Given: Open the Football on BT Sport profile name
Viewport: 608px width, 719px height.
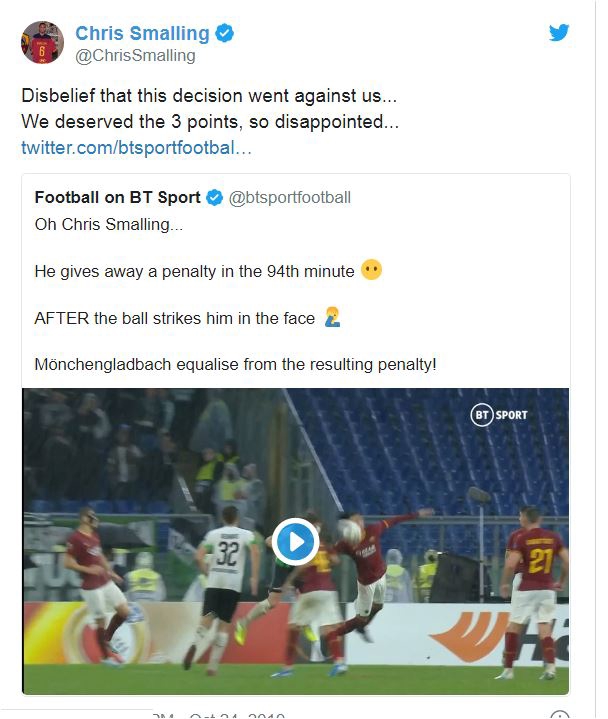Looking at the screenshot, I should point(117,197).
